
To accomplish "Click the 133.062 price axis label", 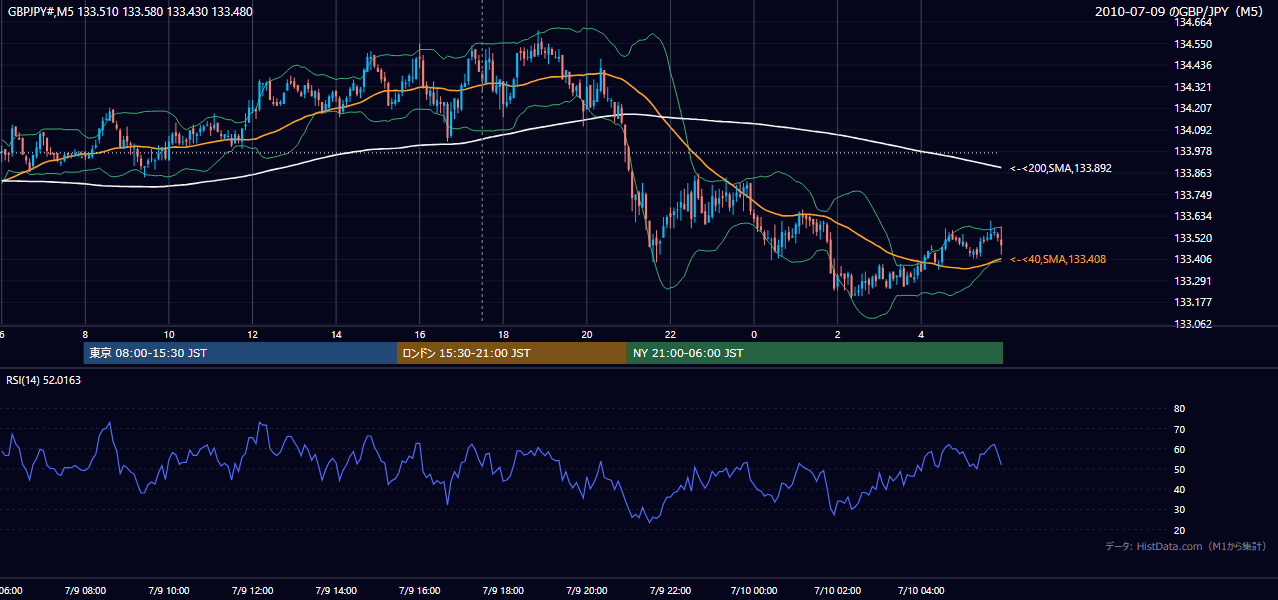I will click(1192, 324).
